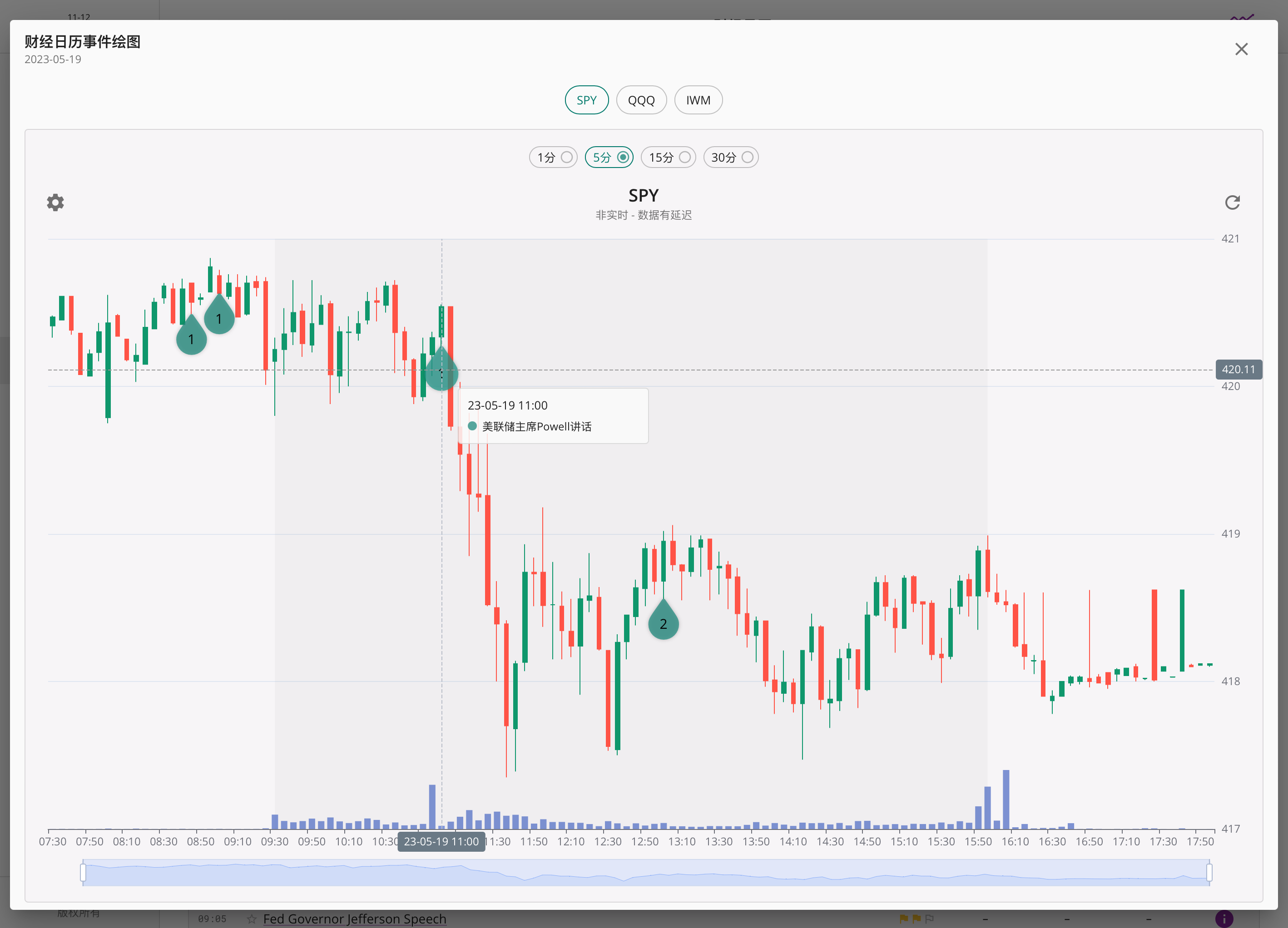
Task: Select the 5分 interval radio
Action: 623,157
